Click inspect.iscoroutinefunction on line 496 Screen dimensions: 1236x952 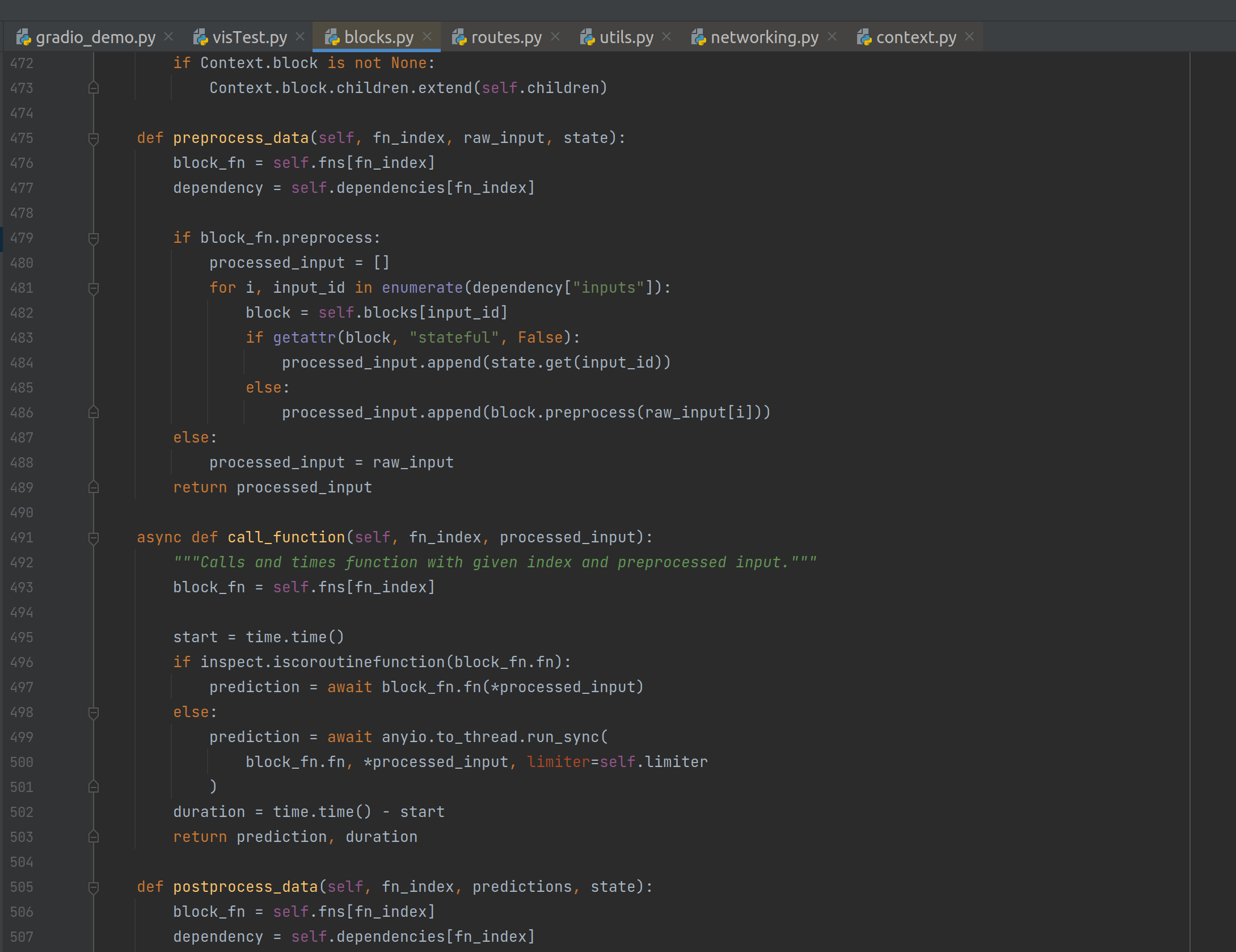(323, 663)
